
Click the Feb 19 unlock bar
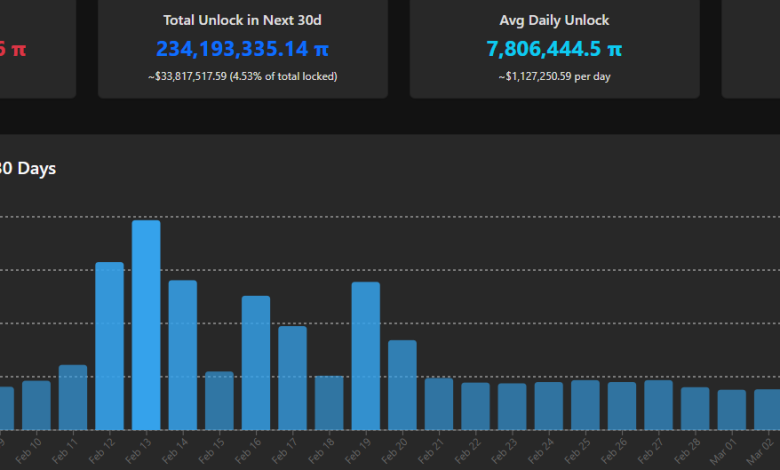pyautogui.click(x=366, y=356)
